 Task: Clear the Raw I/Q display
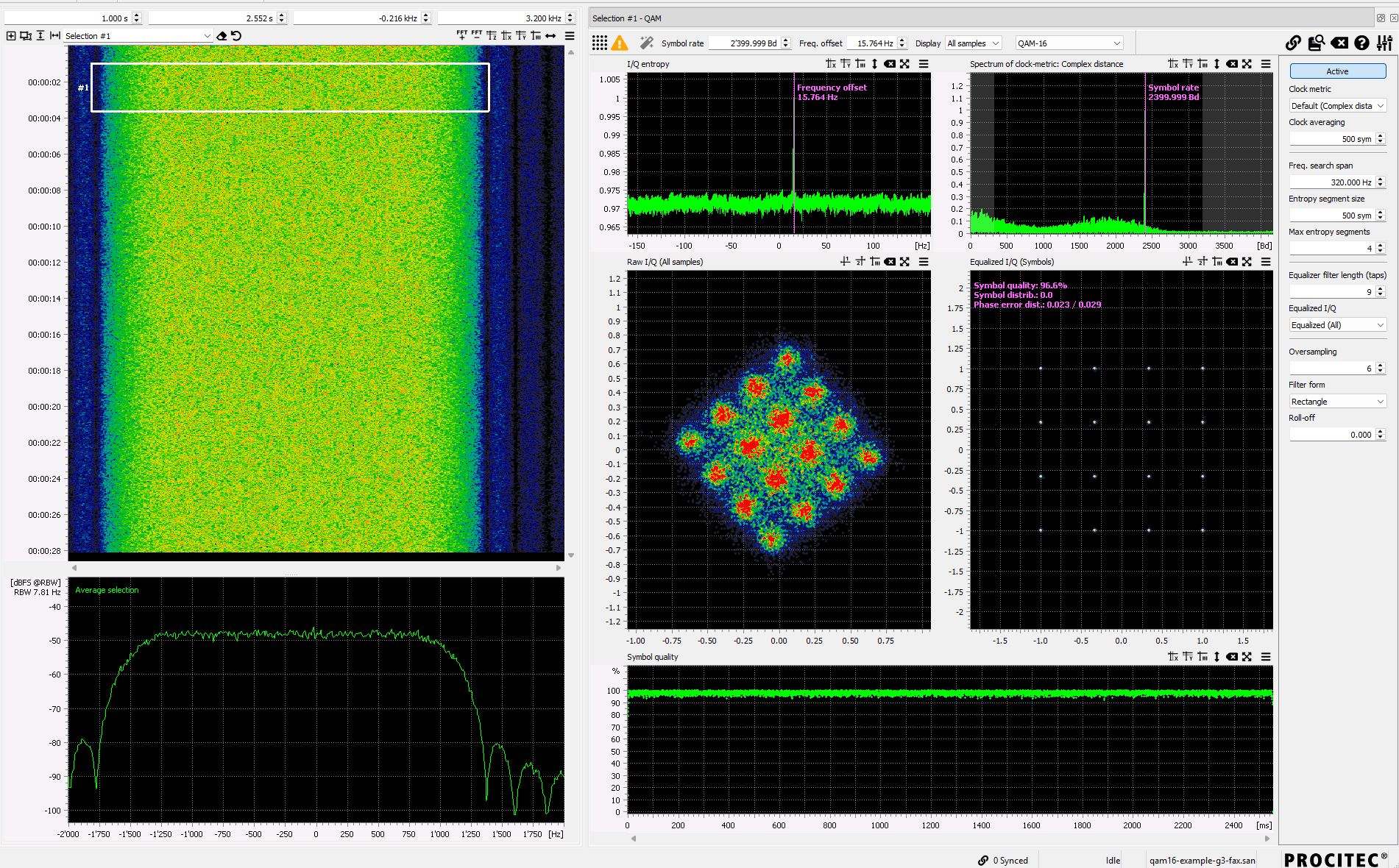pos(890,261)
